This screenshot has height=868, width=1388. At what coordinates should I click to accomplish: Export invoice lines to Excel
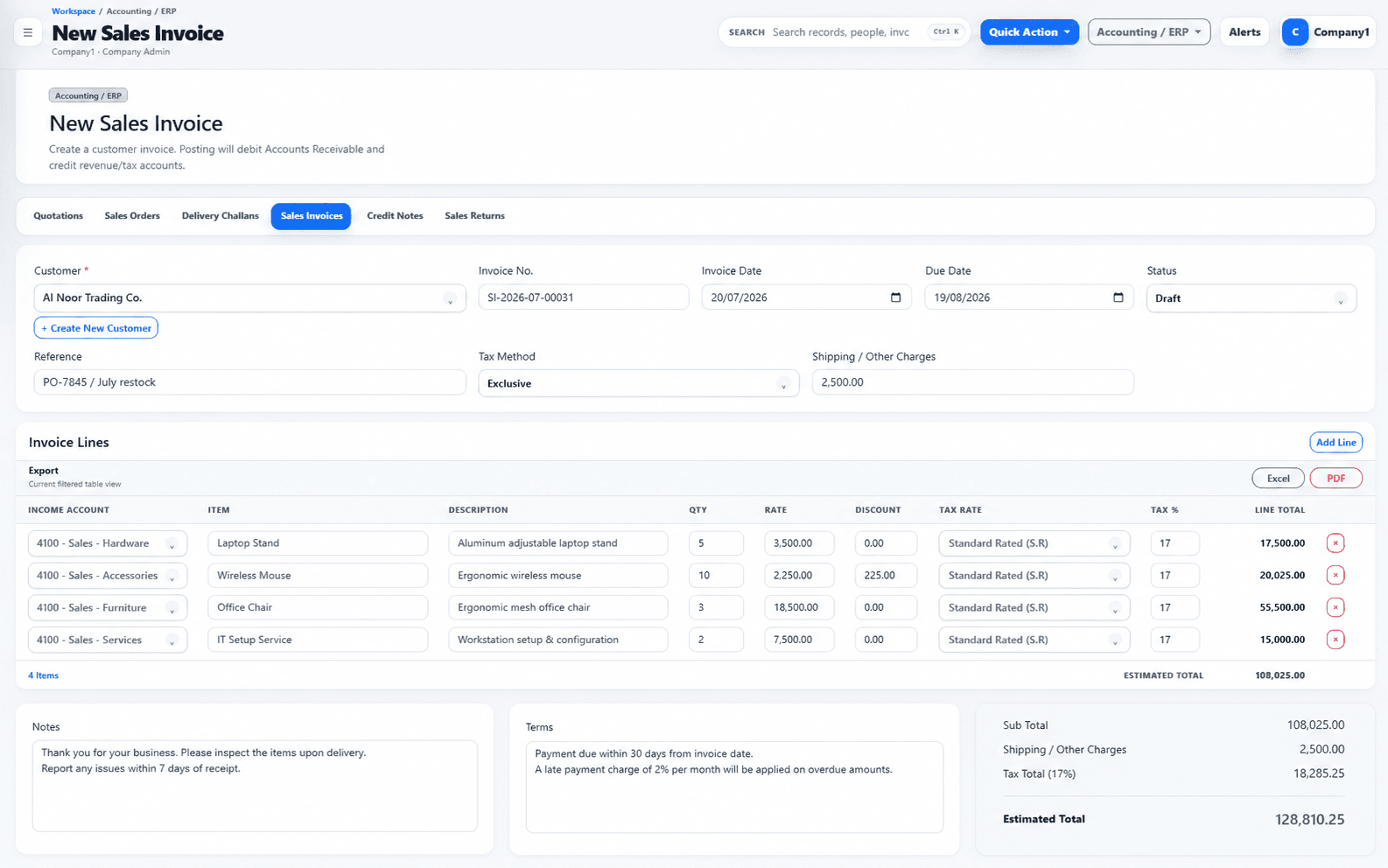point(1279,479)
